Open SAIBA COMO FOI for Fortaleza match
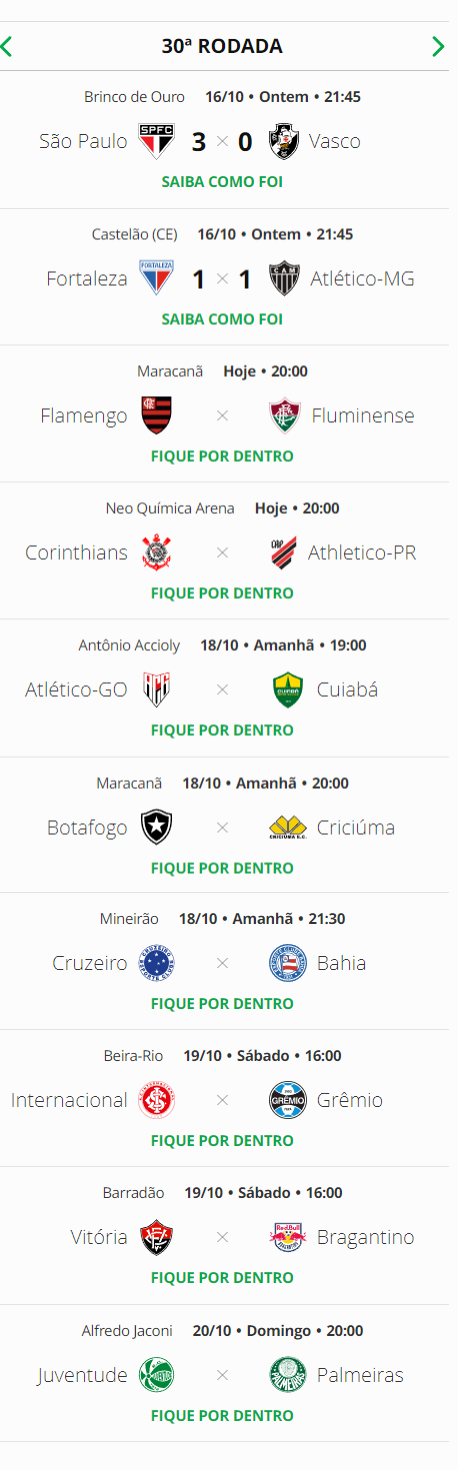Image resolution: width=458 pixels, height=1470 pixels. pyautogui.click(x=222, y=319)
